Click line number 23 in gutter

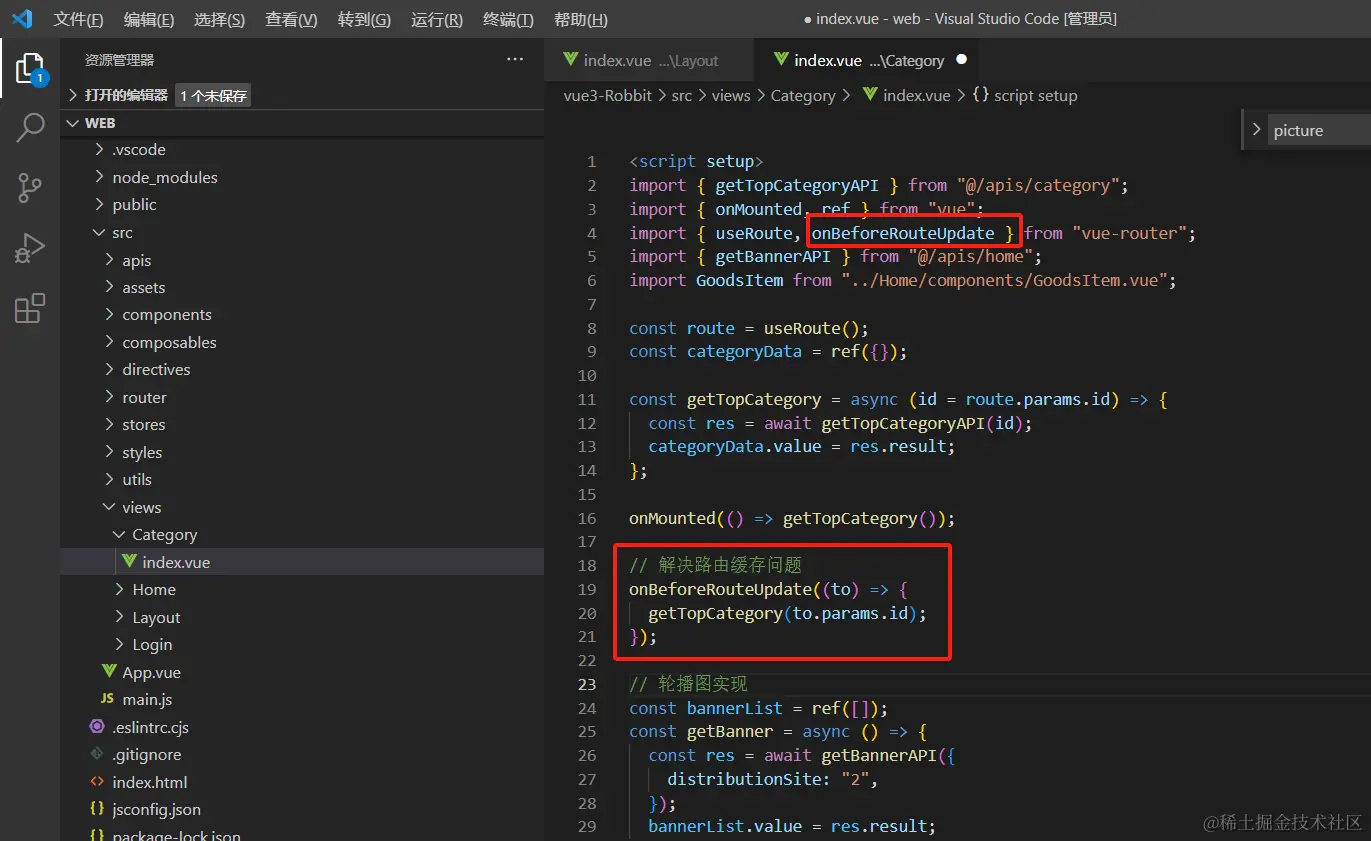point(587,684)
